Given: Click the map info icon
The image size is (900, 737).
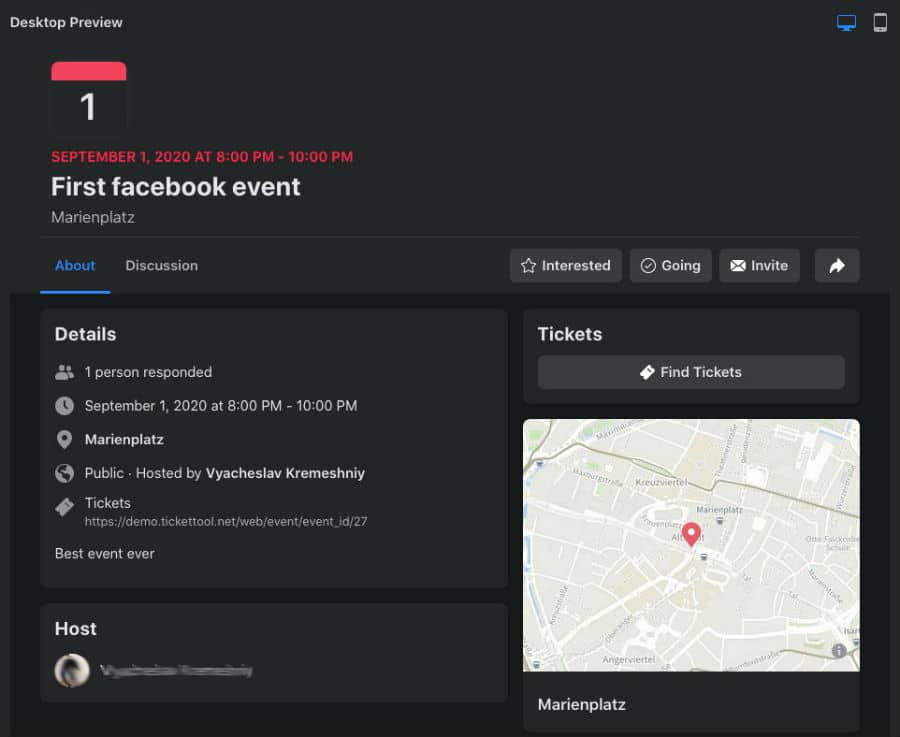Looking at the screenshot, I should 839,650.
